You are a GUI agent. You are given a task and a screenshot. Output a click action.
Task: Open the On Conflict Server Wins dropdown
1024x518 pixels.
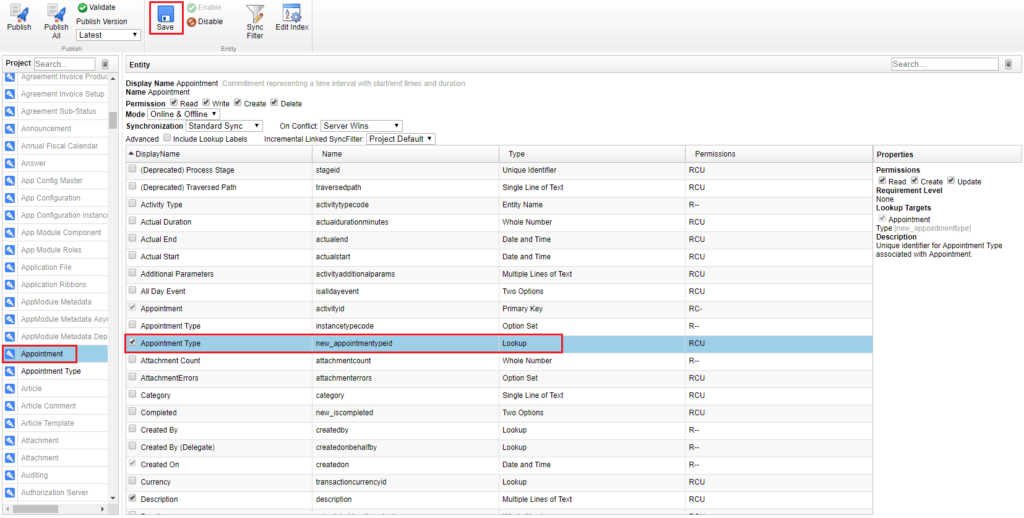pos(362,125)
